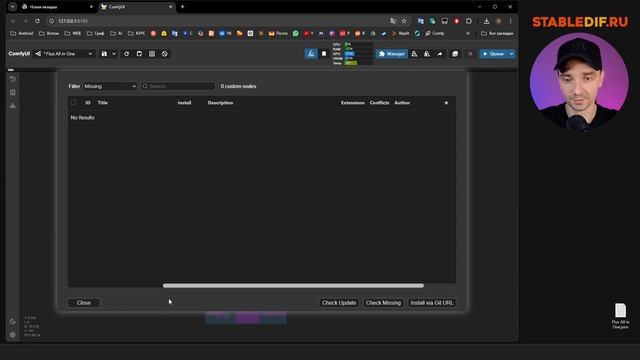This screenshot has height=360, width=640.
Task: Open settings gear icon in sidebar
Action: point(13,335)
